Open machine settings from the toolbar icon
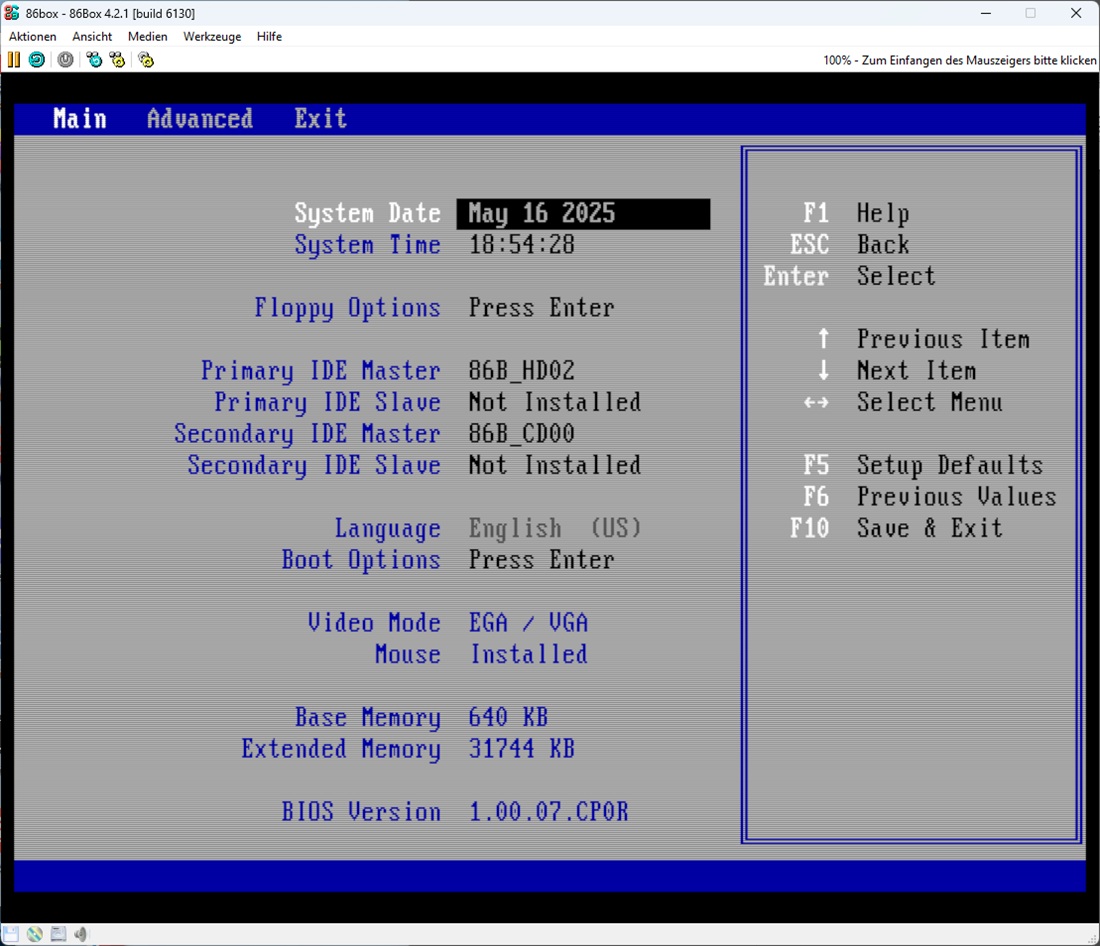 (146, 60)
